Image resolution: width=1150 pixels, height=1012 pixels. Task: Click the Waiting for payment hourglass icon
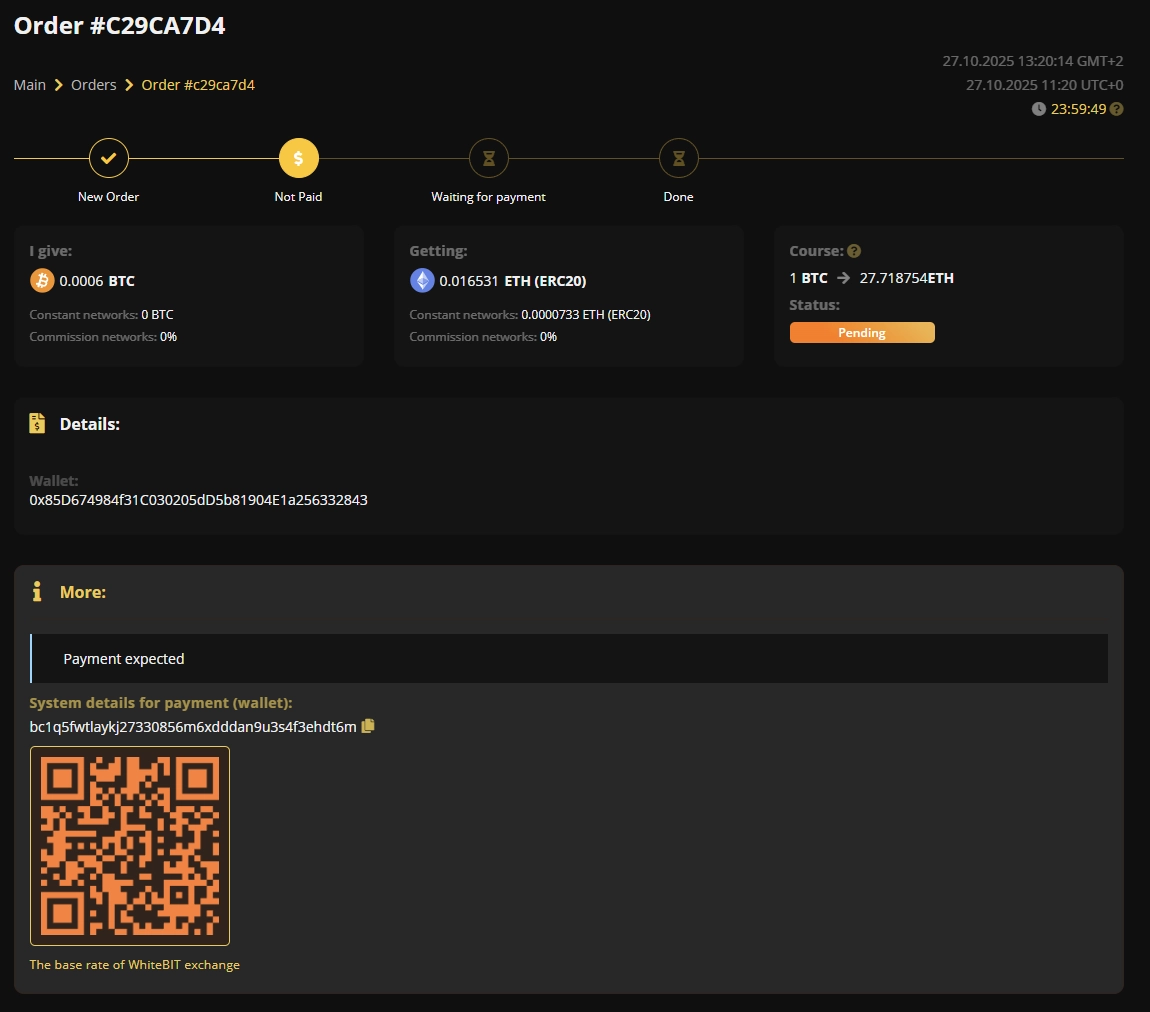pos(488,158)
